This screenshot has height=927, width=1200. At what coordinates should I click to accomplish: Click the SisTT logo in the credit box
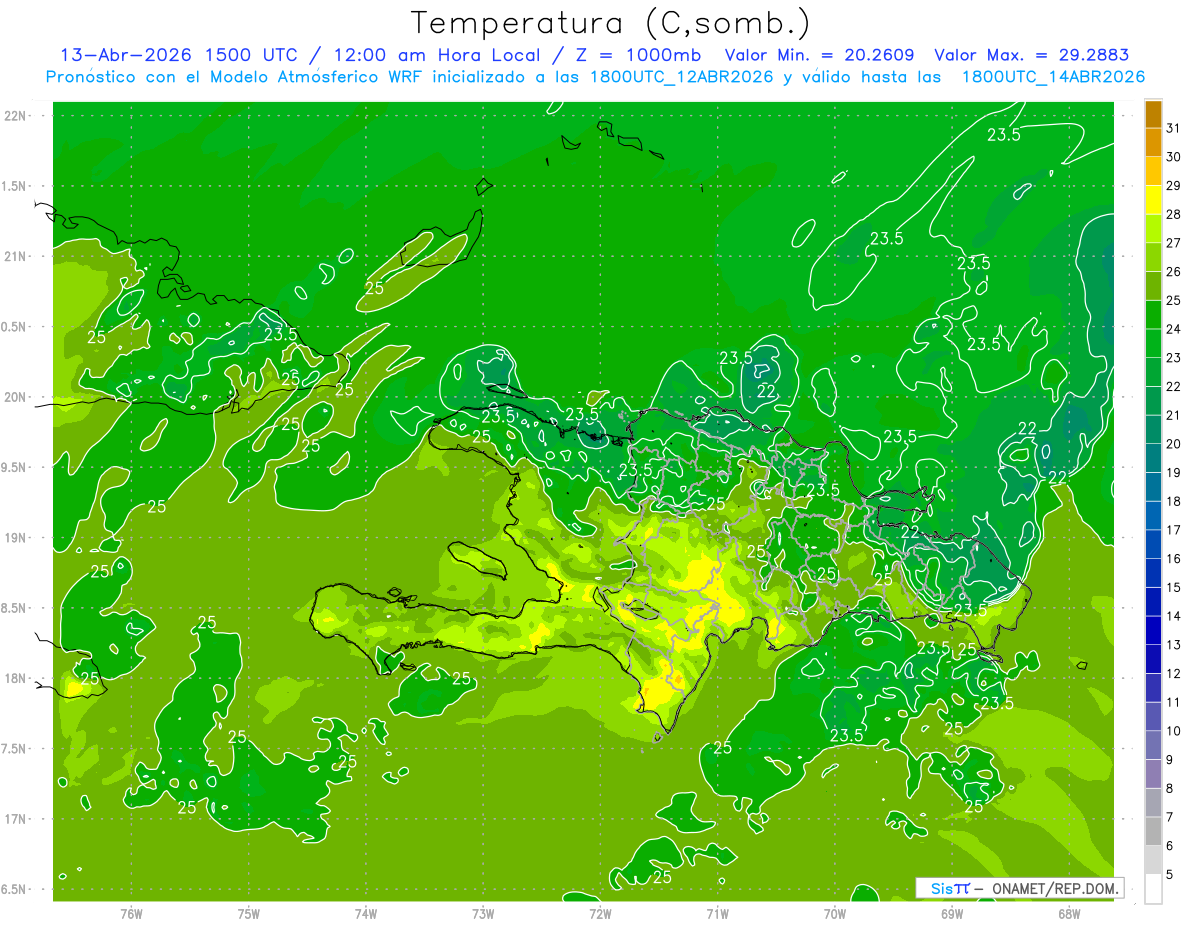[x=949, y=888]
